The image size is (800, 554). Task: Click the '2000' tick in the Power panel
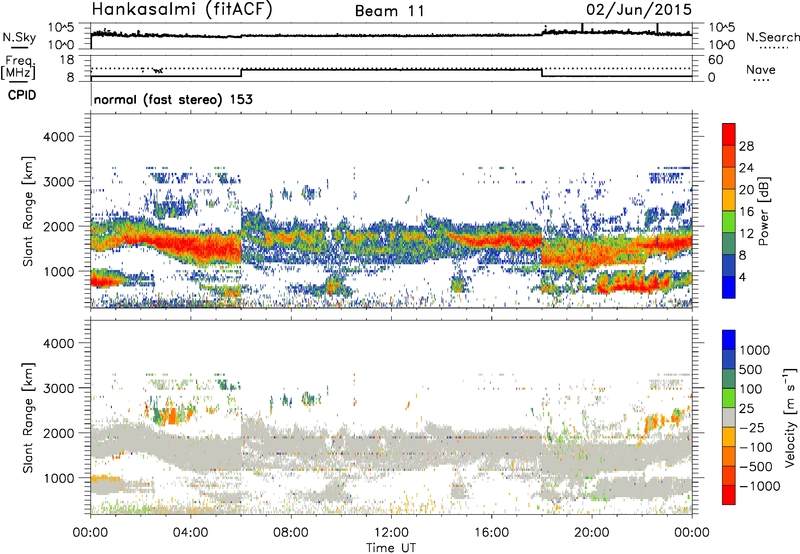click(58, 226)
